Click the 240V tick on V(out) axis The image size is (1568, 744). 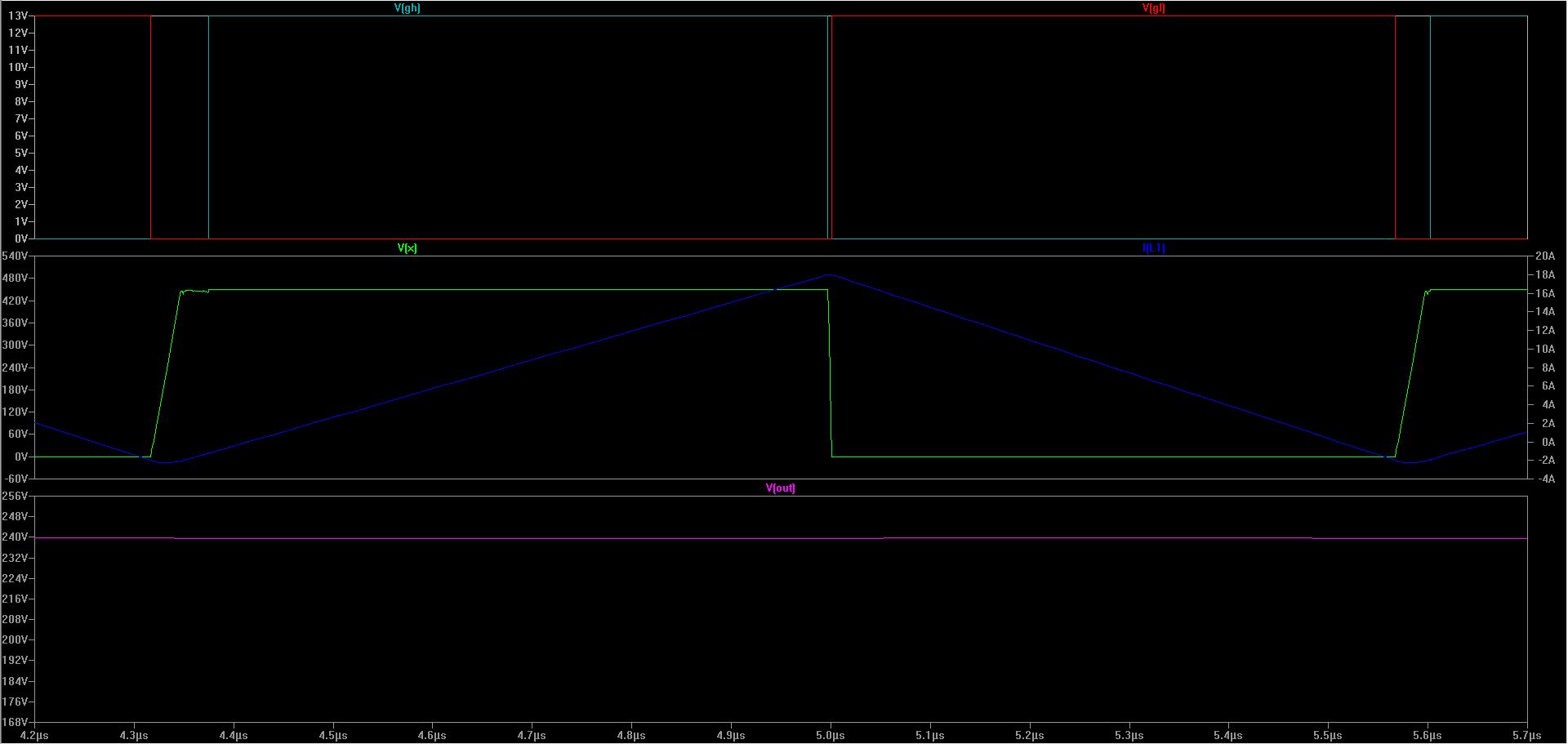pyautogui.click(x=16, y=537)
